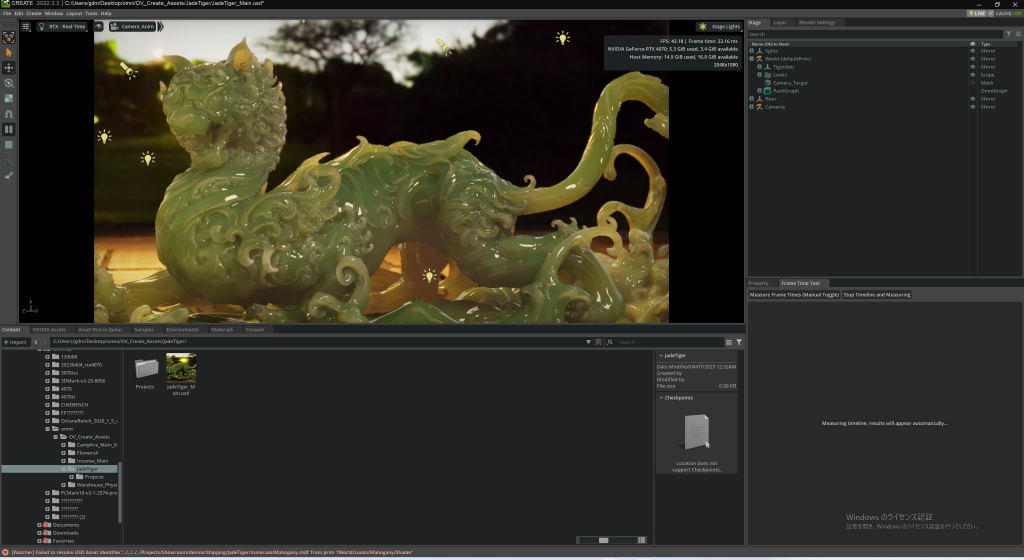Expand the double-arrow viewport toolbar chevron
Viewport: 1024px width, 560px height.
[x=161, y=27]
